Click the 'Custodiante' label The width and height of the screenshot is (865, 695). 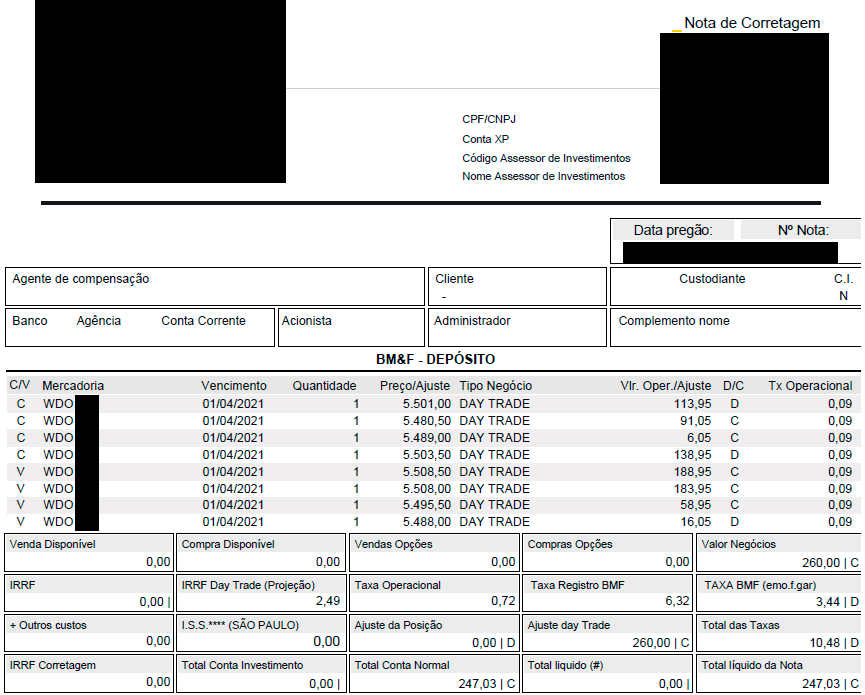click(x=712, y=279)
